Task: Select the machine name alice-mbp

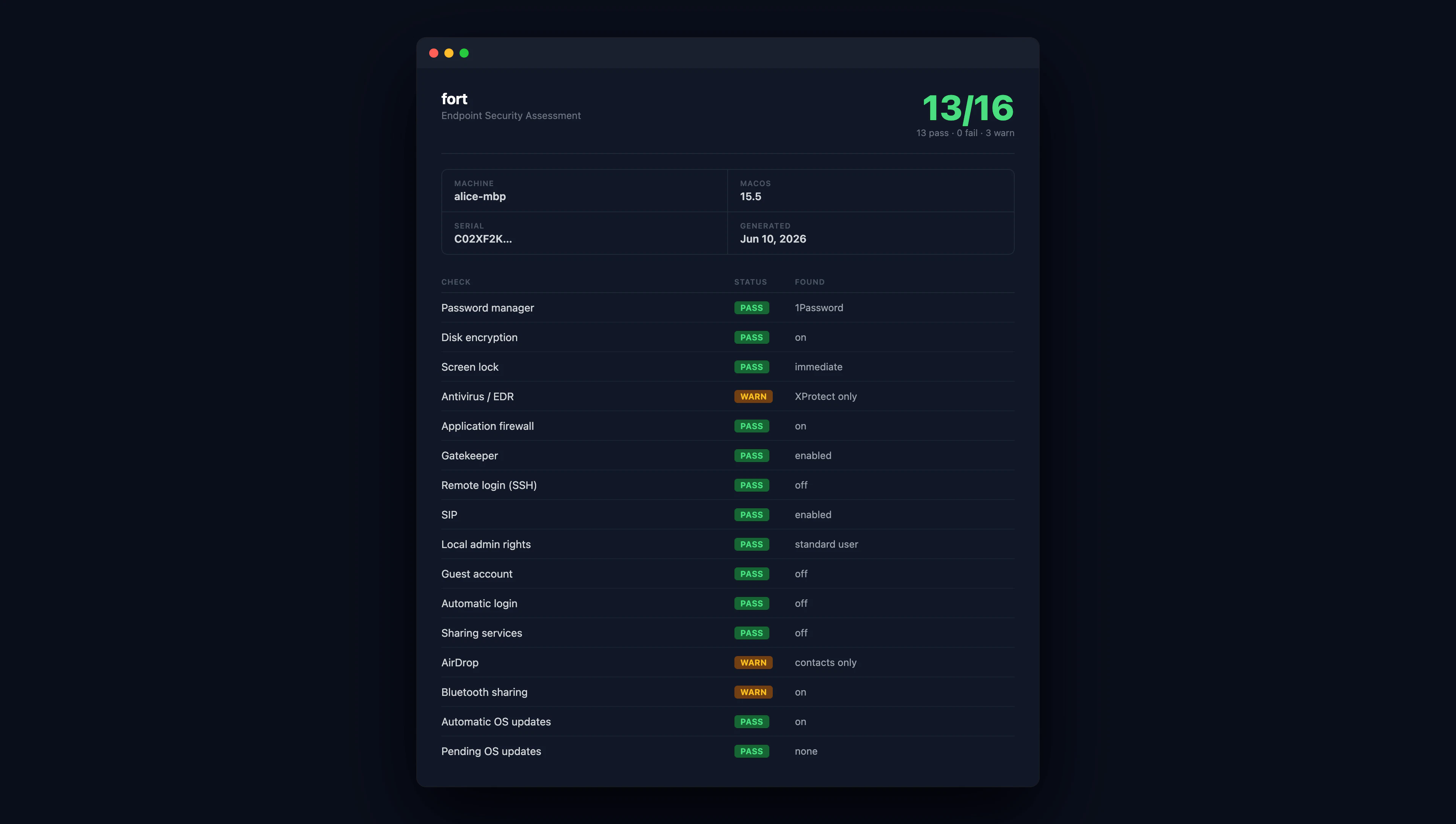Action: point(480,196)
